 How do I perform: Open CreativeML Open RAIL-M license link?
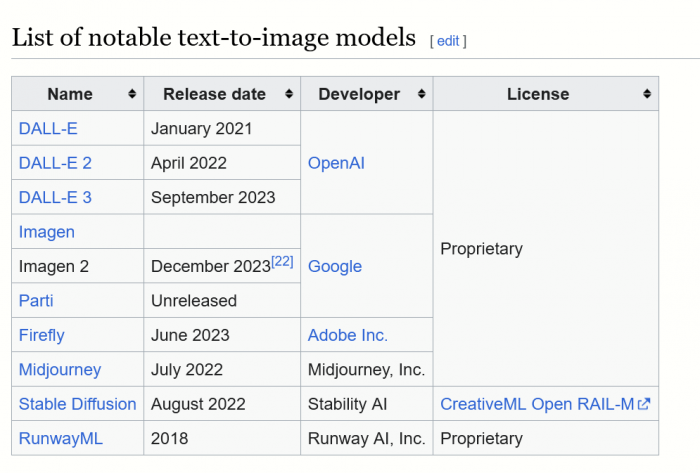click(537, 404)
